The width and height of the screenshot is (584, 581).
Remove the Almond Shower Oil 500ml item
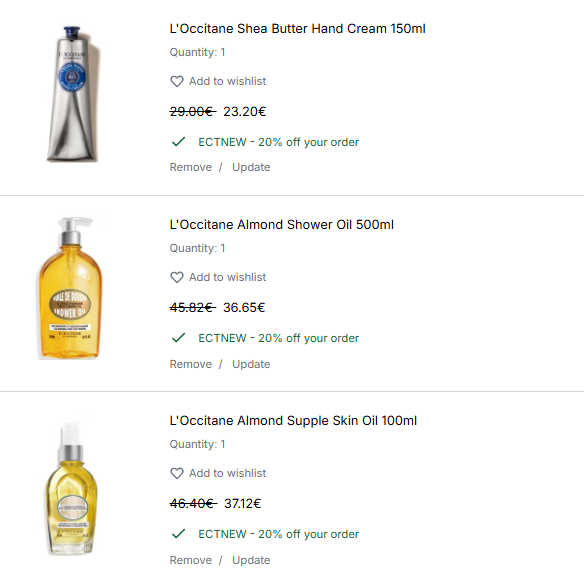pos(191,364)
